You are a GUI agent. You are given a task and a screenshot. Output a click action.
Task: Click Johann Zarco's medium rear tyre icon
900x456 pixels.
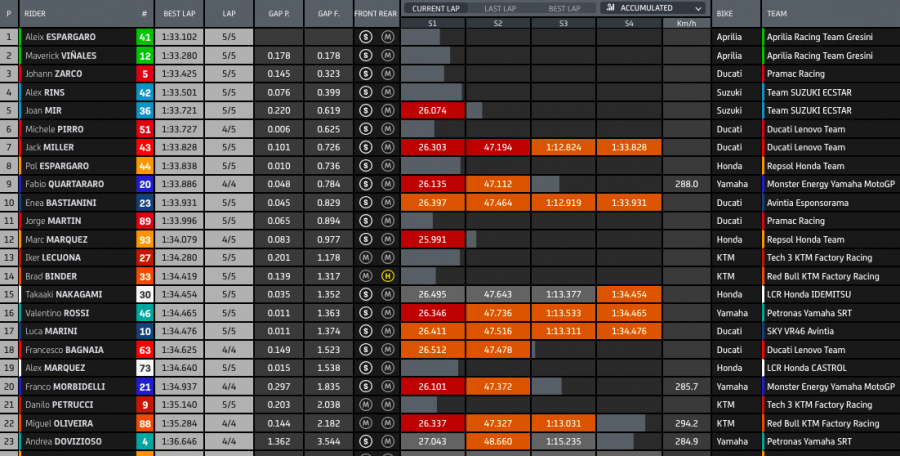(387, 74)
